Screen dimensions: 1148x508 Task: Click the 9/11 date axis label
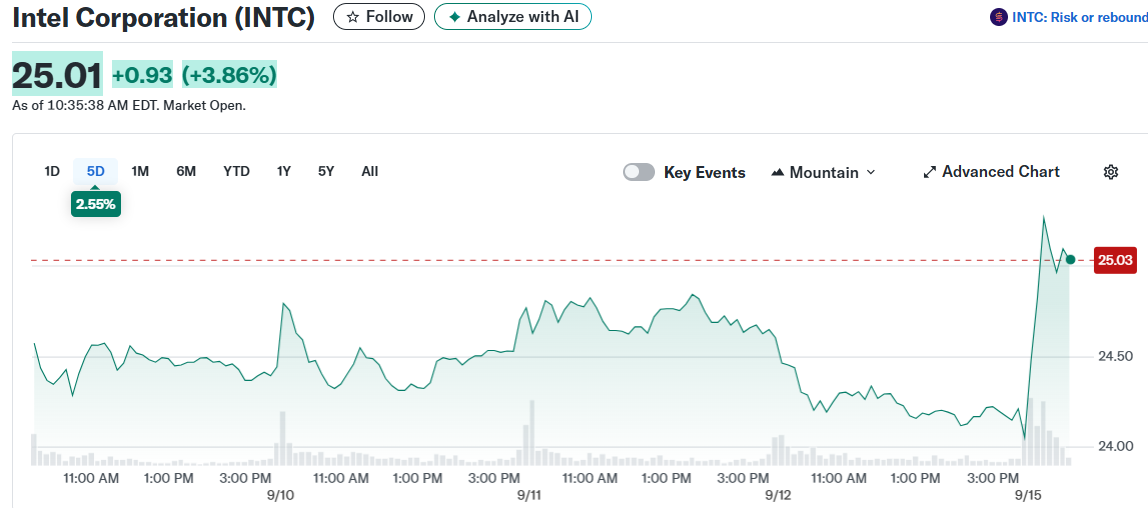click(x=529, y=496)
